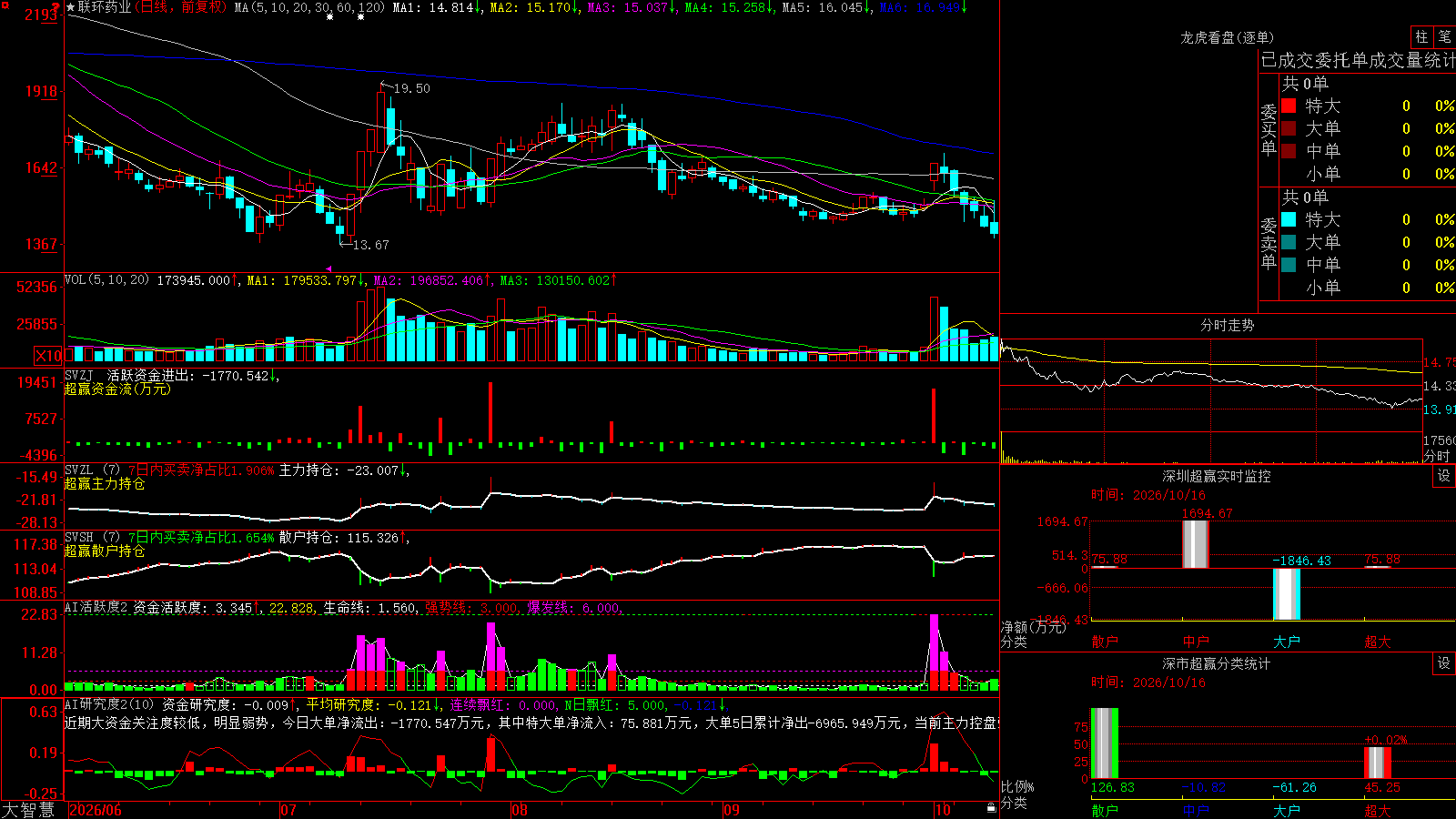
Task: Click the 19.50 high price annotation
Action: click(412, 88)
